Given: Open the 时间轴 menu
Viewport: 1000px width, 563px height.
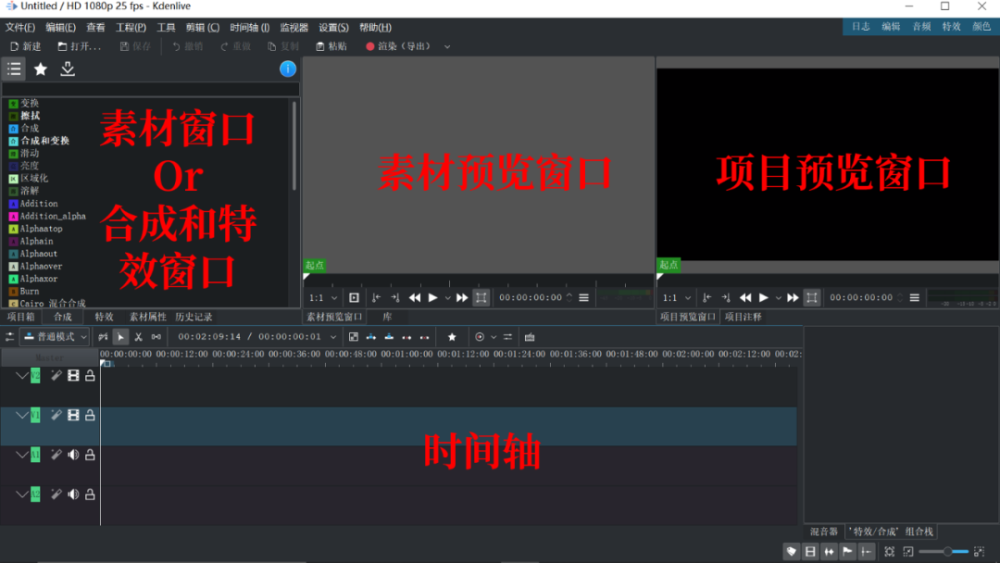Looking at the screenshot, I should pyautogui.click(x=249, y=27).
